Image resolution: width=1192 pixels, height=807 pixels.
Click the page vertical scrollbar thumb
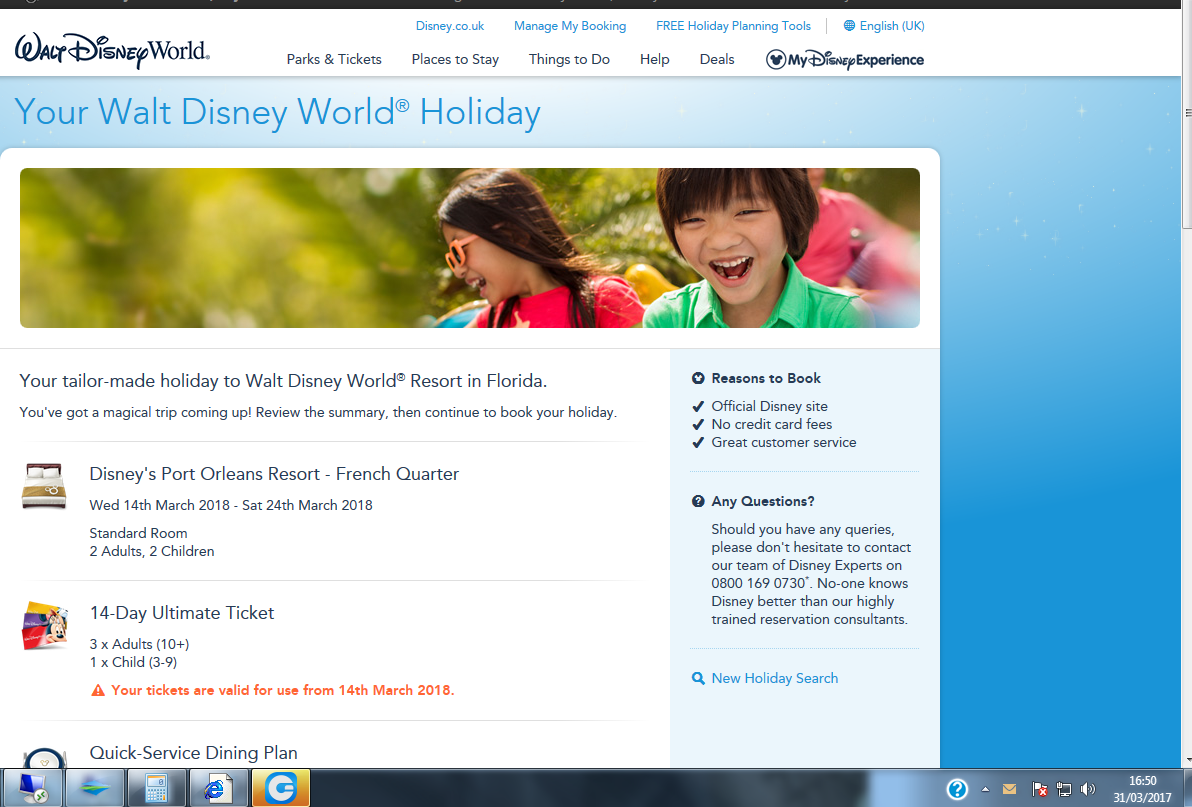pos(1187,113)
